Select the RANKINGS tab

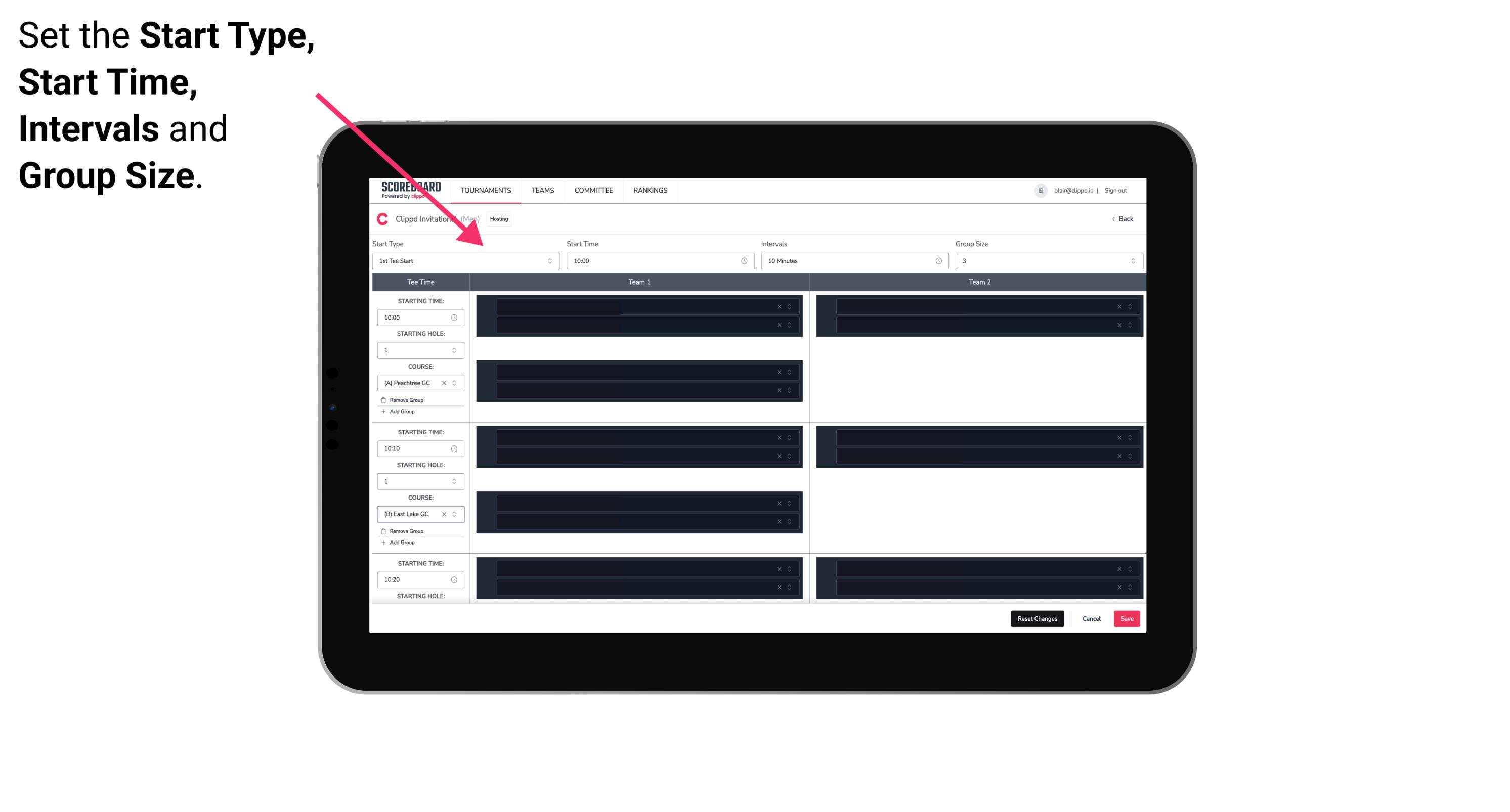(650, 190)
